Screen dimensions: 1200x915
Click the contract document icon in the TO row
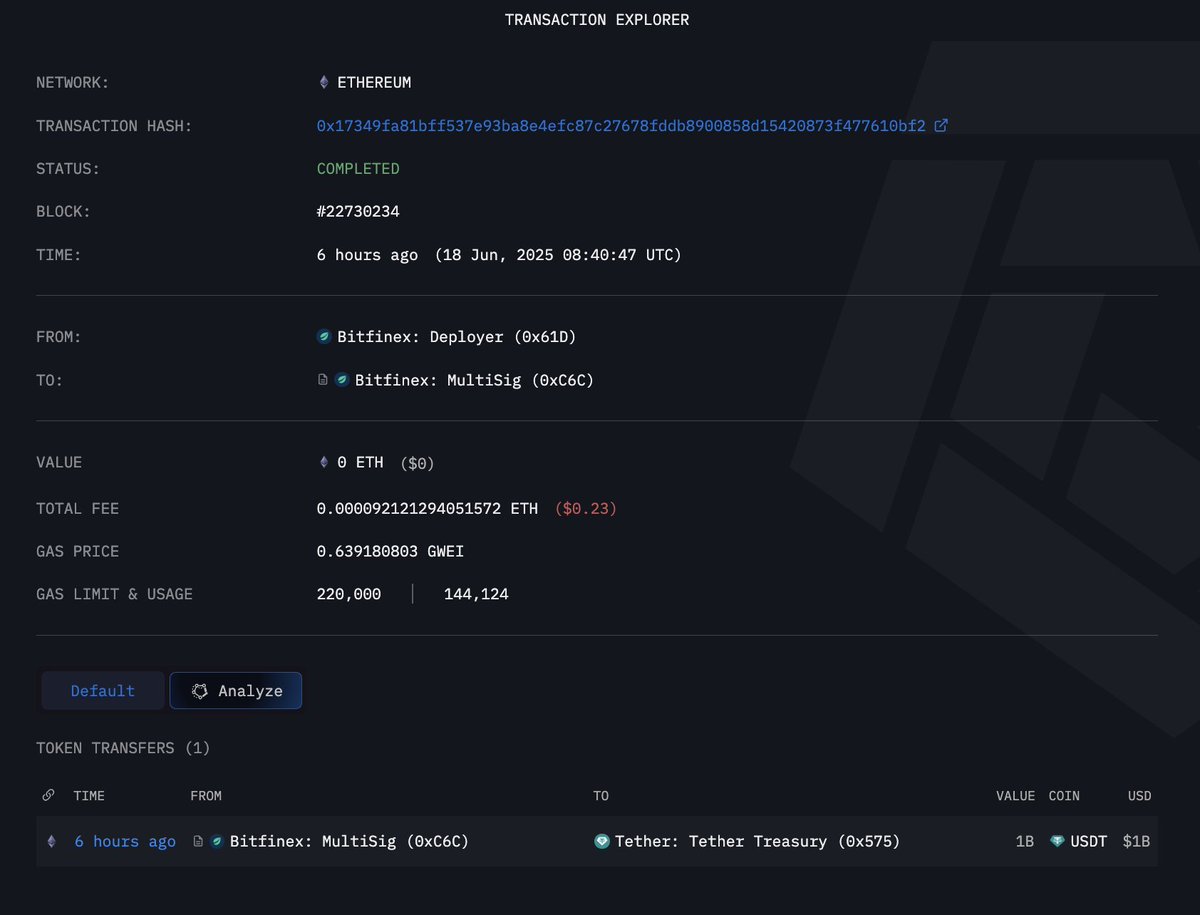click(322, 380)
